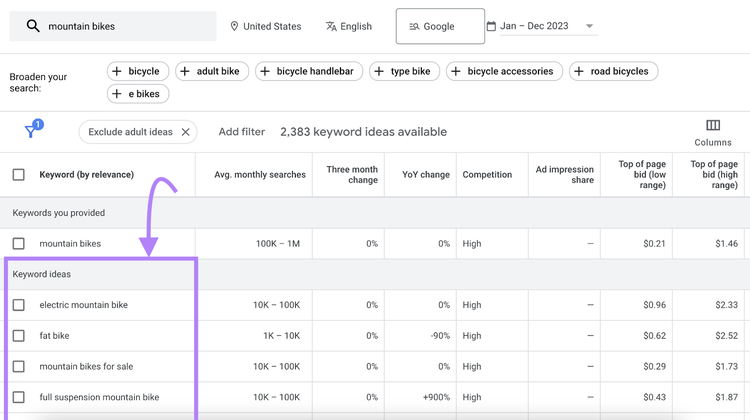Check the electric mountain bike row
Screen dimensions: 750x420
(x=19, y=305)
